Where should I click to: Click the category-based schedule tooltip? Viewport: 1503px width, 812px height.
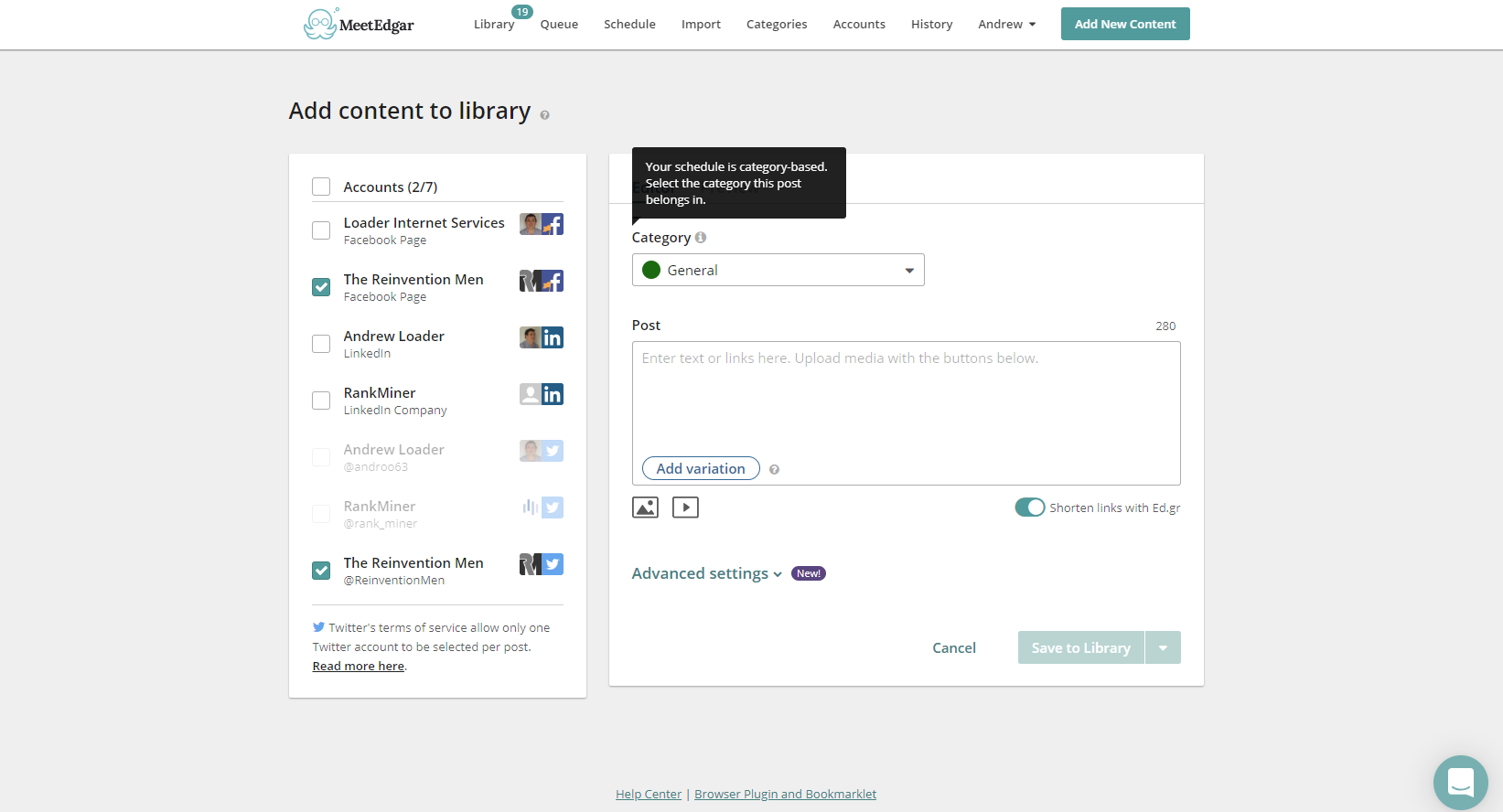(738, 183)
